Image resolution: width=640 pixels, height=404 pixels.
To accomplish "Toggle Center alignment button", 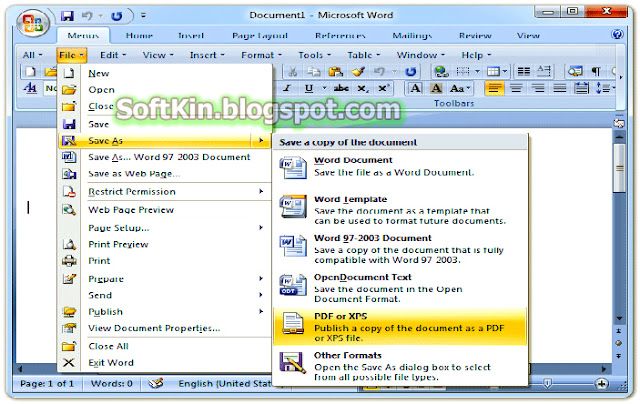I will 516,88.
